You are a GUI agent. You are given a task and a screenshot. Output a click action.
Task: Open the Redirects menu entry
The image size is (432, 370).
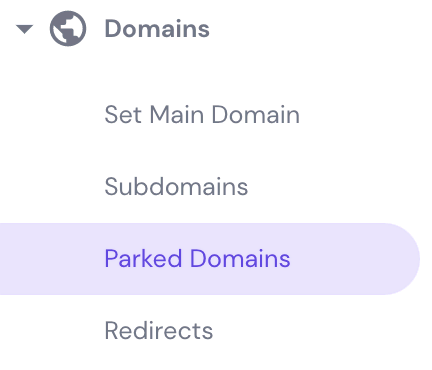point(159,331)
